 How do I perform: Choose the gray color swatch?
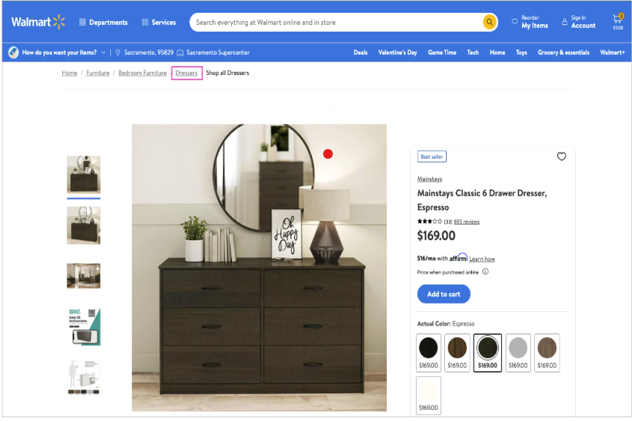(x=517, y=349)
